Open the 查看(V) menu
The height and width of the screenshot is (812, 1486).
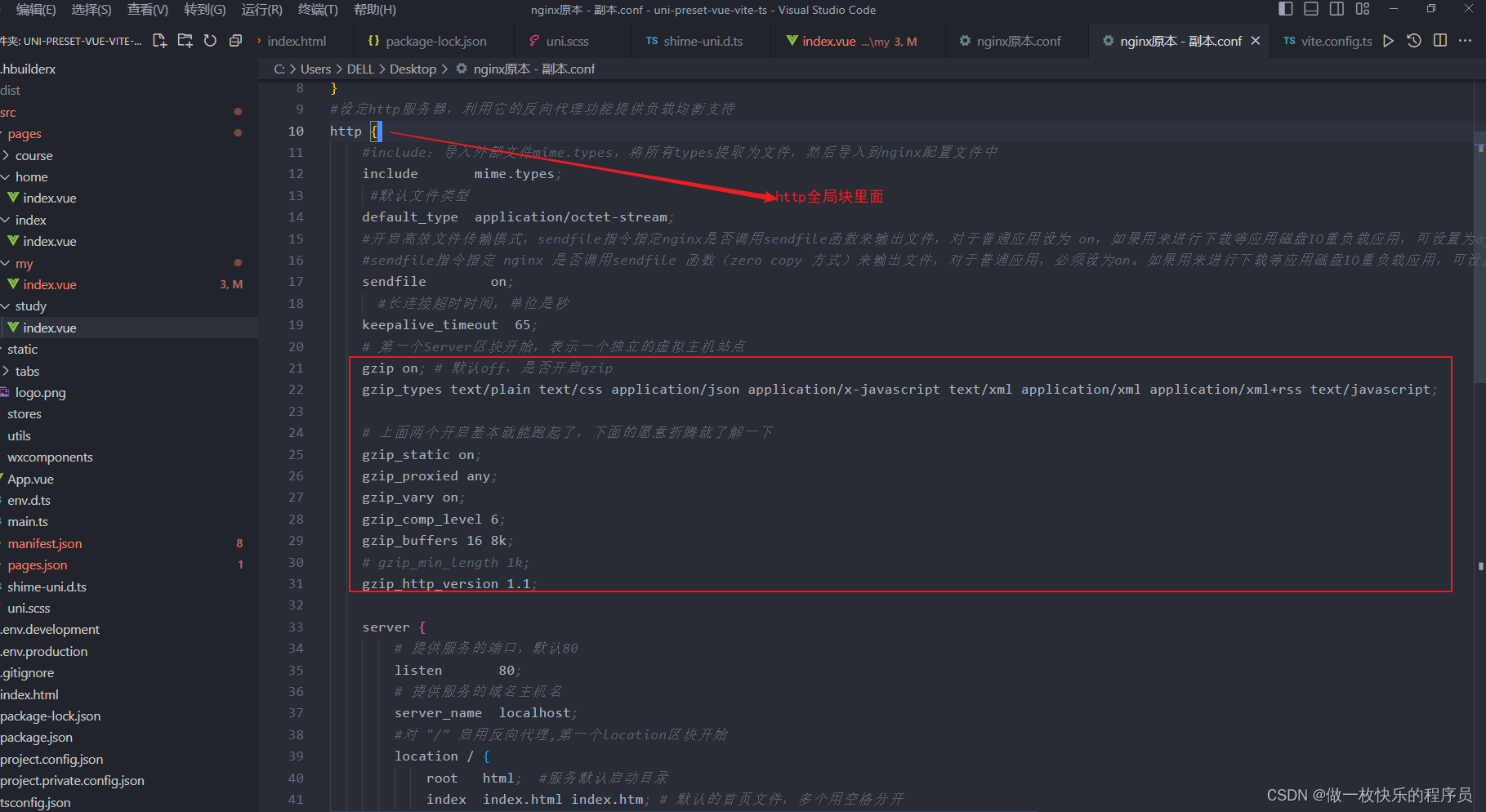[148, 10]
